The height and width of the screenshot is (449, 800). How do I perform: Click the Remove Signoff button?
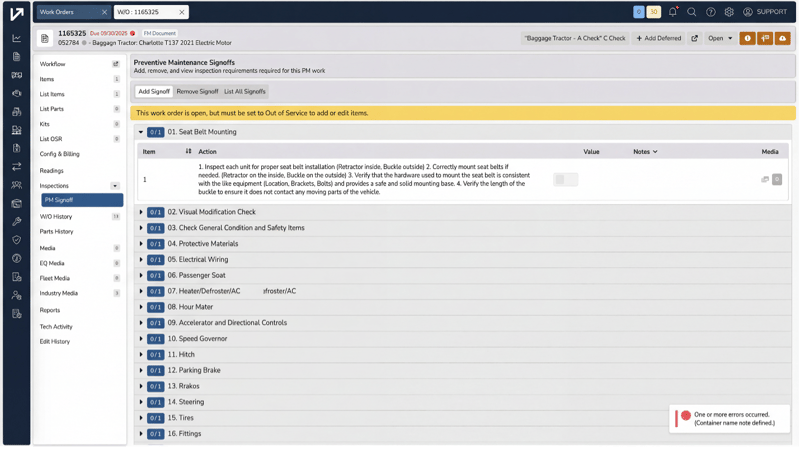point(197,91)
